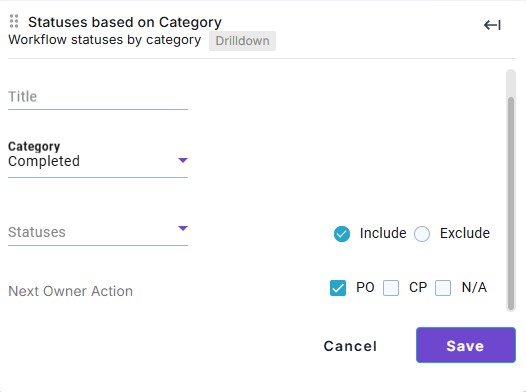Click the vertical scrollbar thumb
This screenshot has width=526, height=392.
pos(511,204)
